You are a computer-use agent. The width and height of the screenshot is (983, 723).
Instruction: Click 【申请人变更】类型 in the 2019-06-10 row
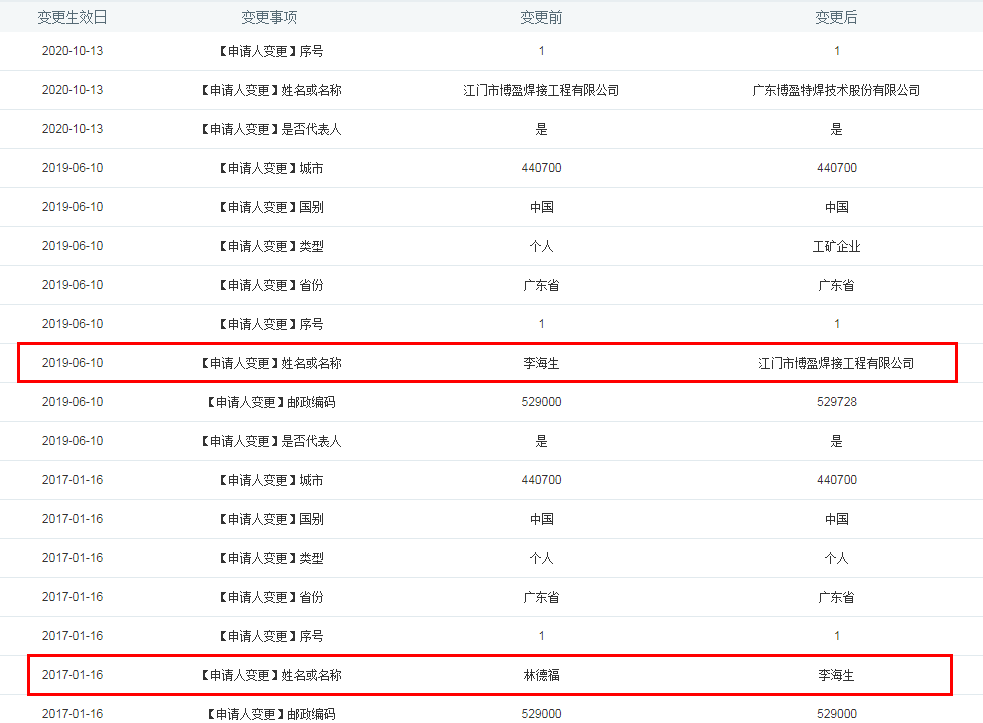(x=271, y=246)
